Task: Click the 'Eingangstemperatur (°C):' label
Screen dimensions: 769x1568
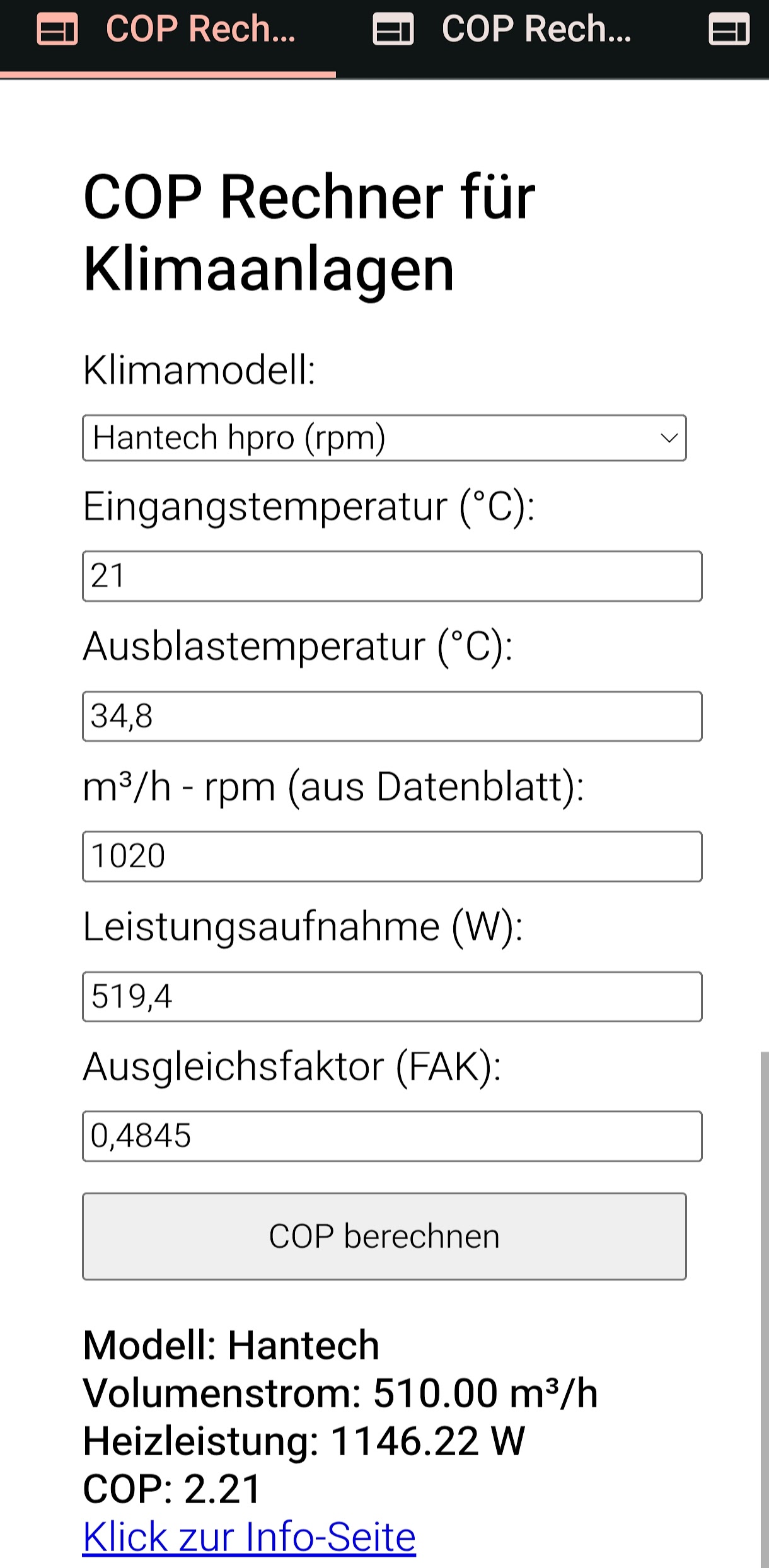Action: click(309, 507)
